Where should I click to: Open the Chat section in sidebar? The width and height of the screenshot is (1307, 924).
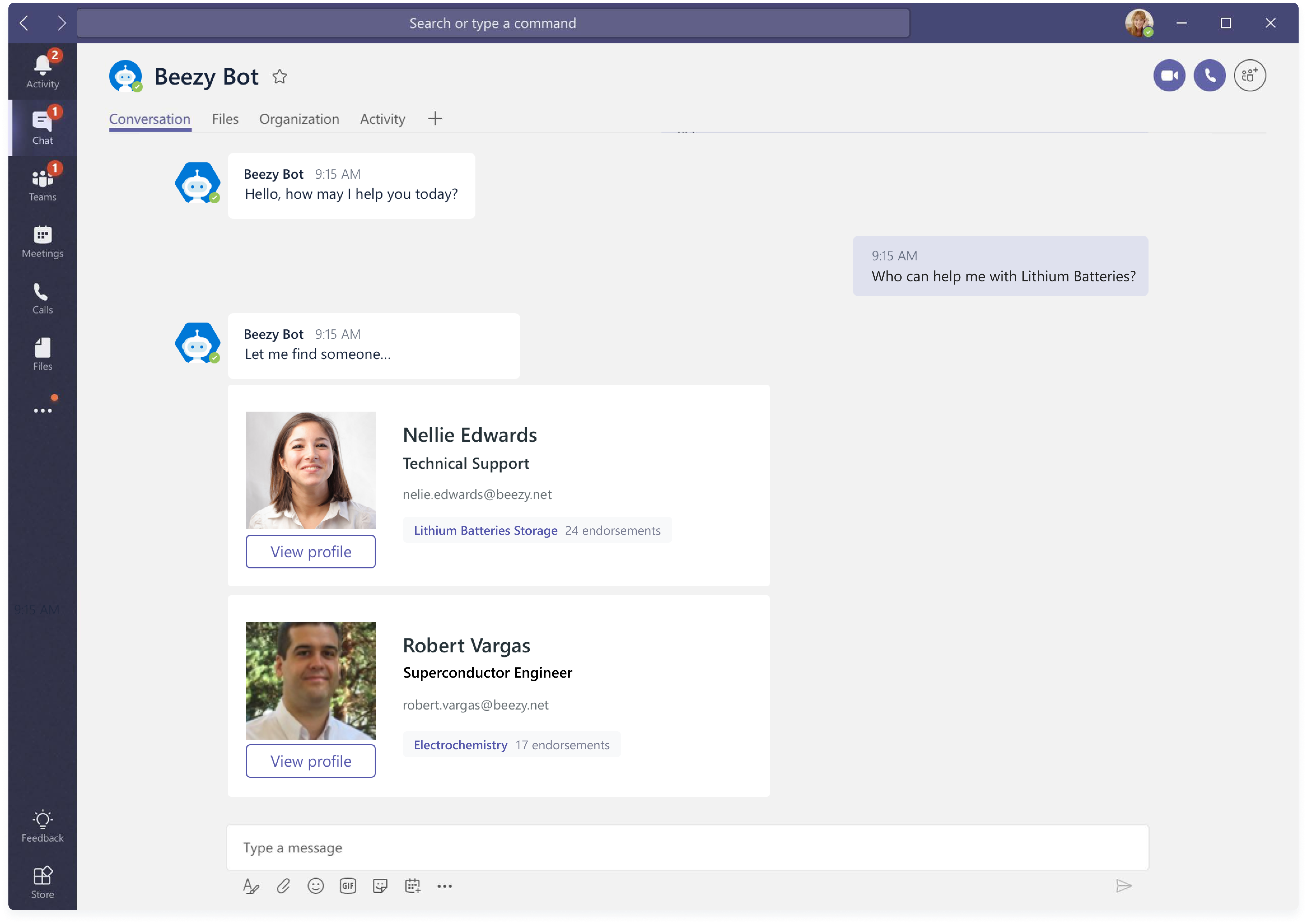[43, 127]
